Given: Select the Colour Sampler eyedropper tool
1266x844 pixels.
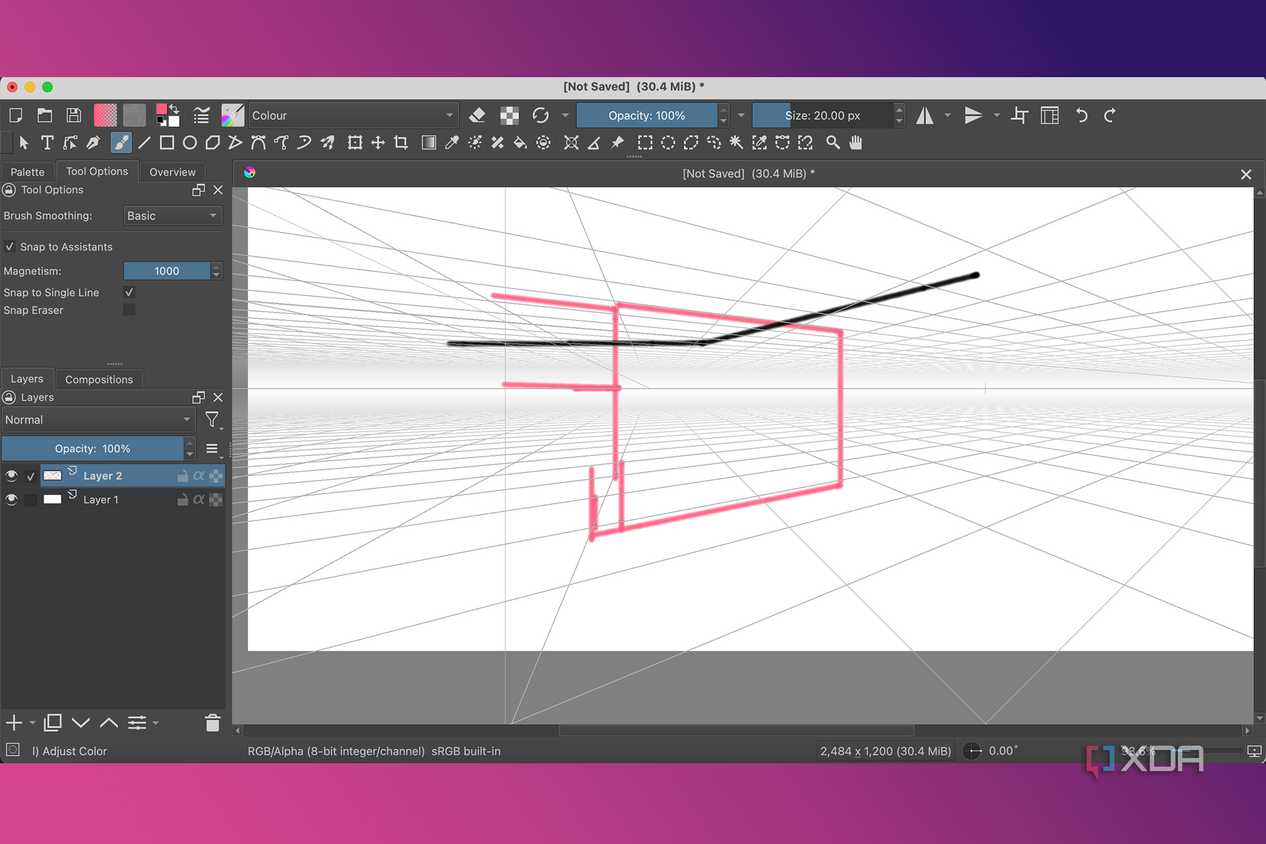Looking at the screenshot, I should click(451, 143).
